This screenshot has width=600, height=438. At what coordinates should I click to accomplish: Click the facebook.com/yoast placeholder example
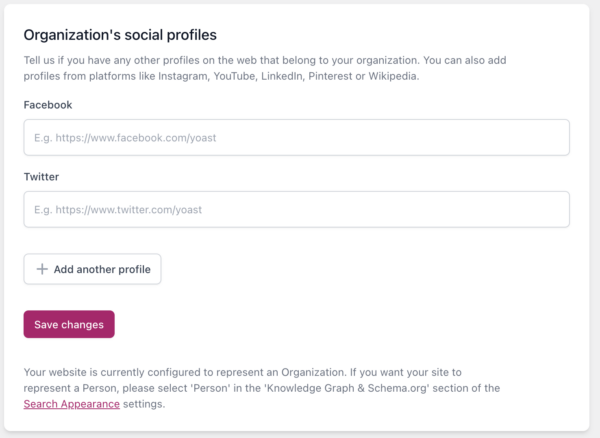pyautogui.click(x=125, y=138)
